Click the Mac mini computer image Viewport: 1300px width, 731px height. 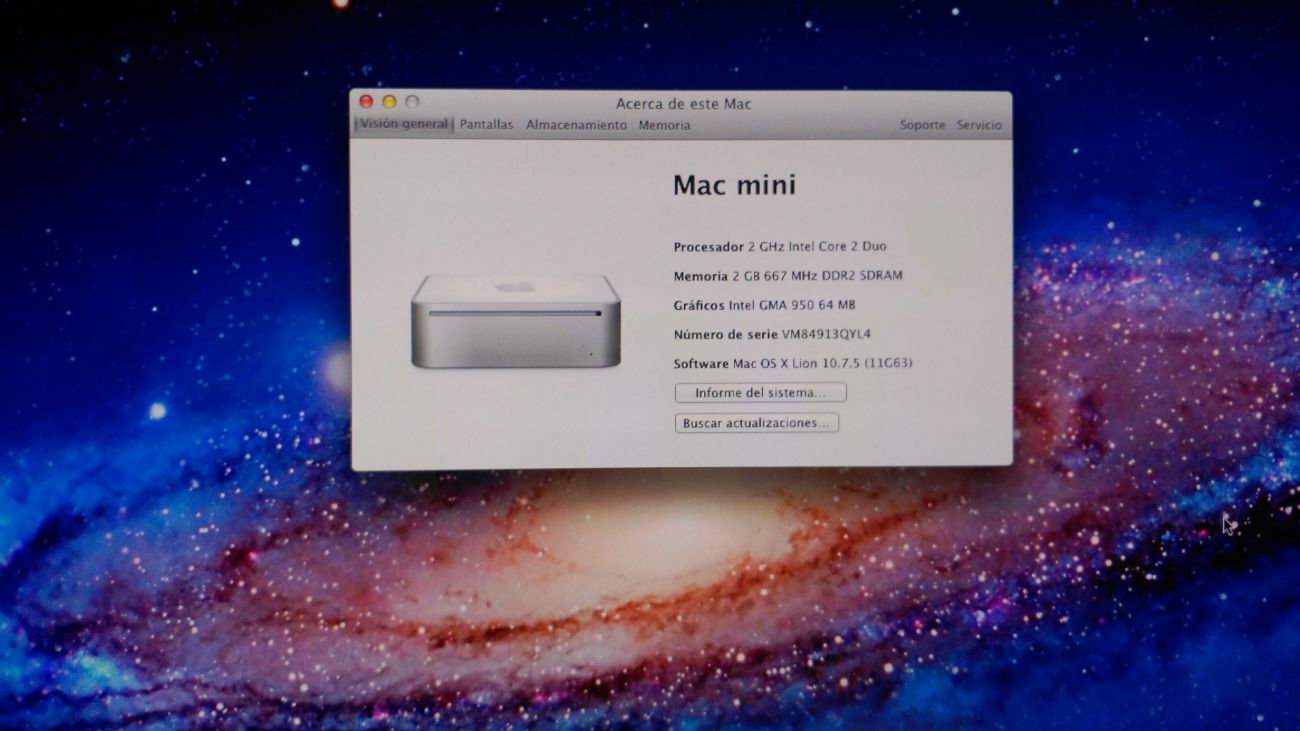click(x=515, y=320)
